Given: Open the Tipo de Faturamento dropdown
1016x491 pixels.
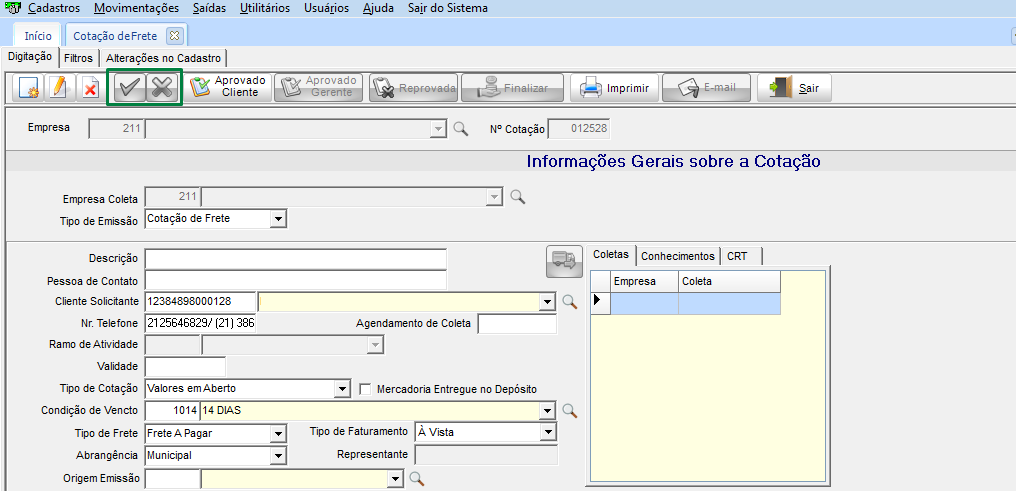Looking at the screenshot, I should coord(547,432).
